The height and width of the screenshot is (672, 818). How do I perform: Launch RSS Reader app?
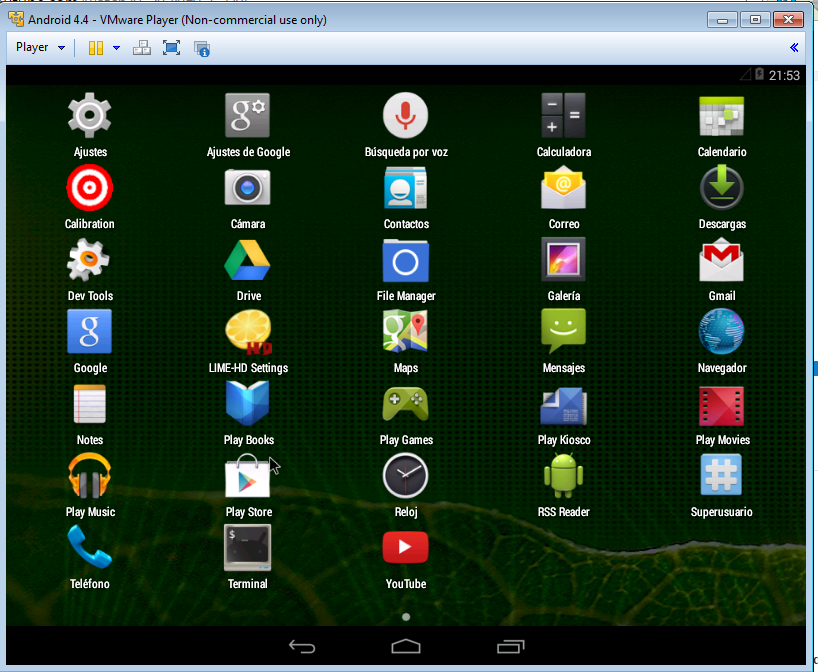pyautogui.click(x=563, y=476)
